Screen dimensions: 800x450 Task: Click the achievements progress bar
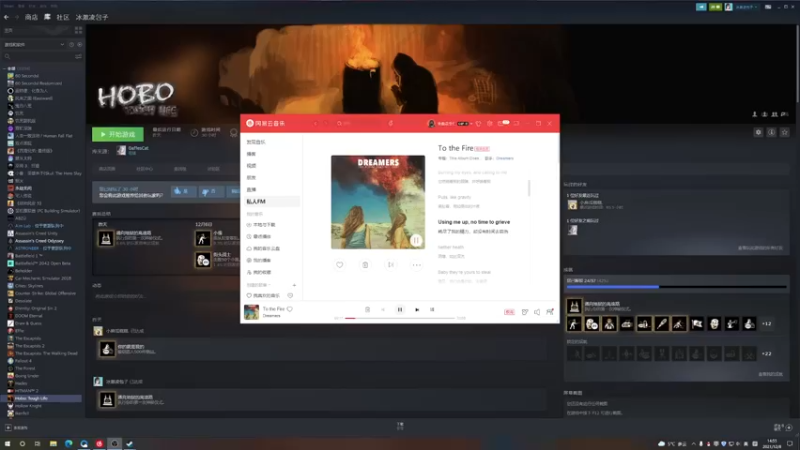tap(677, 287)
